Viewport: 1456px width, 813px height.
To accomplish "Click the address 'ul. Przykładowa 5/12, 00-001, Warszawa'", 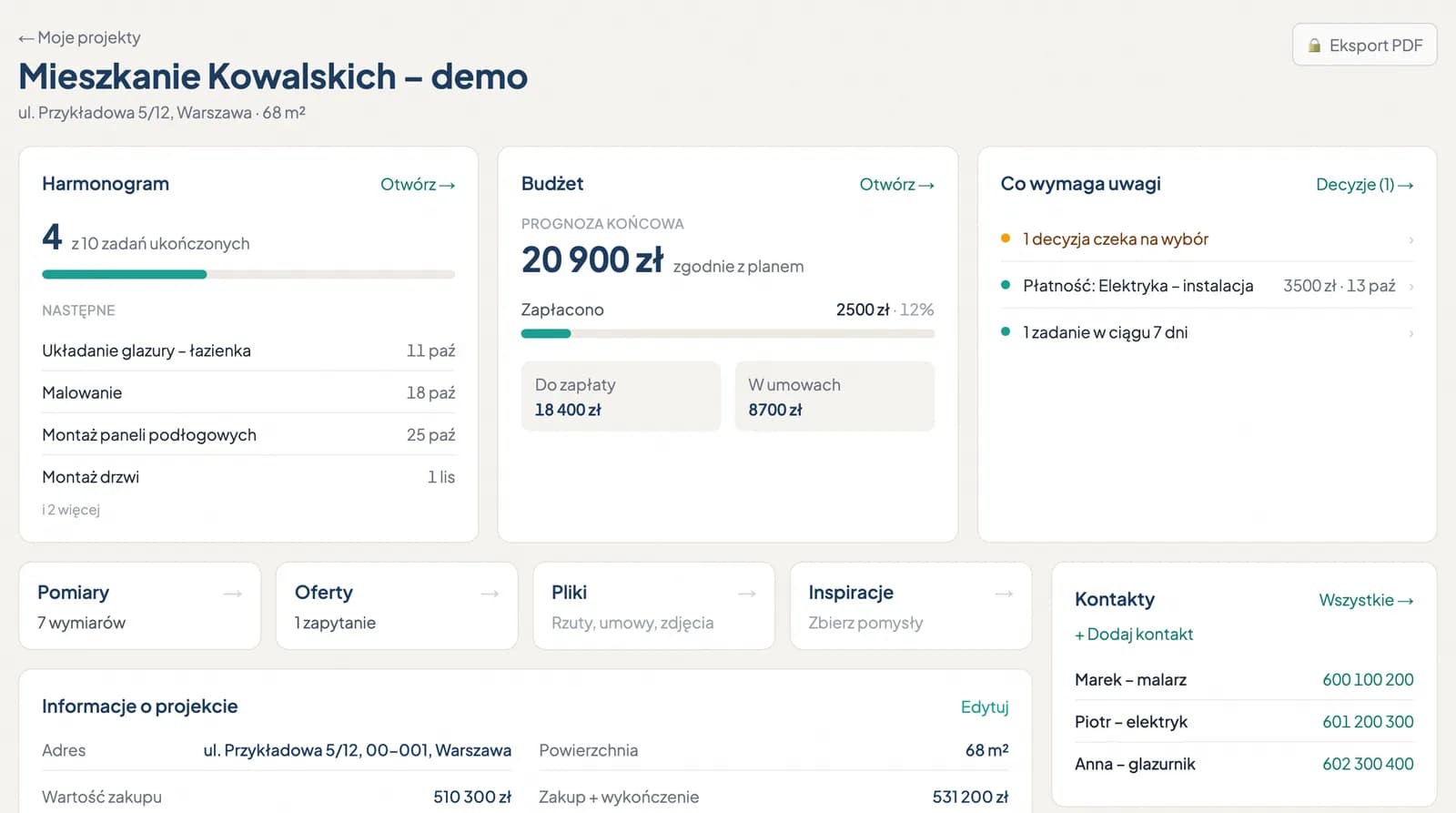I will point(357,750).
